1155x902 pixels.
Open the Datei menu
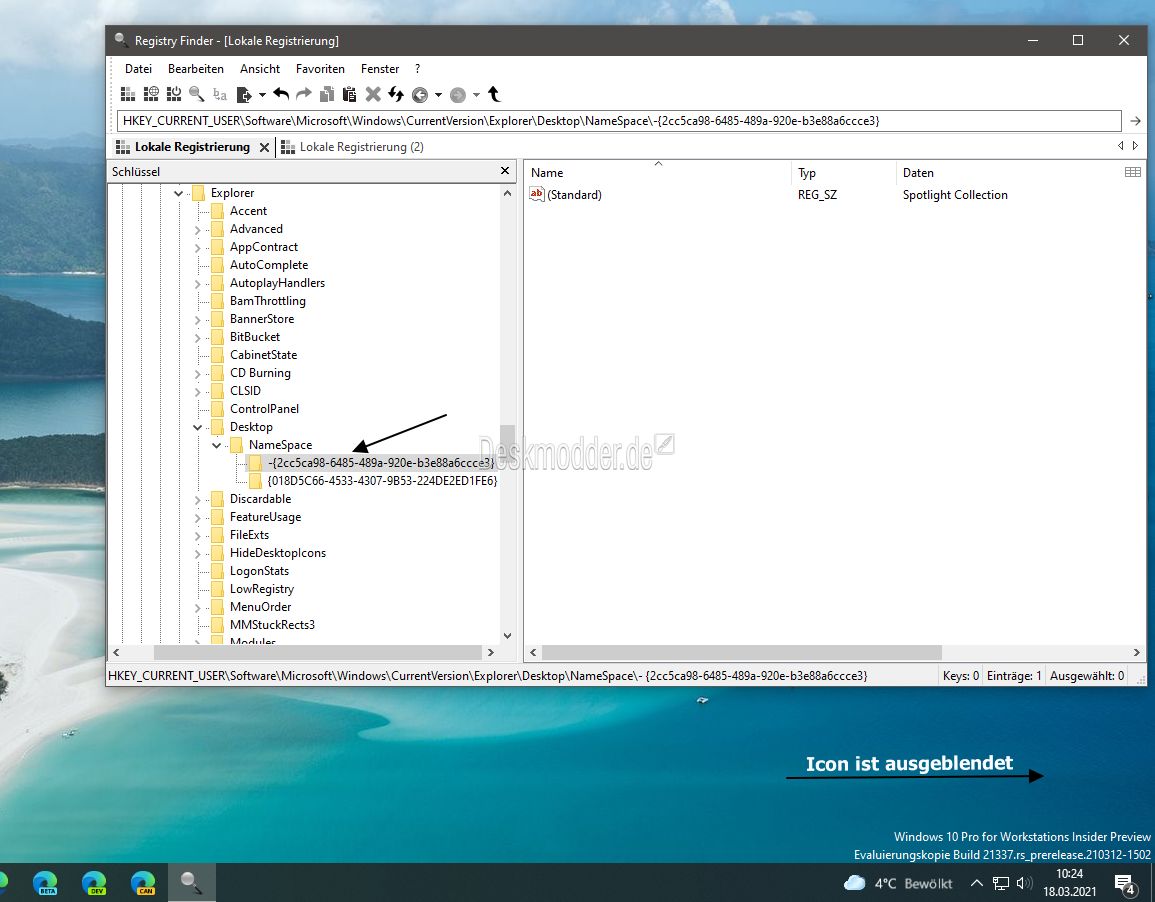point(138,68)
